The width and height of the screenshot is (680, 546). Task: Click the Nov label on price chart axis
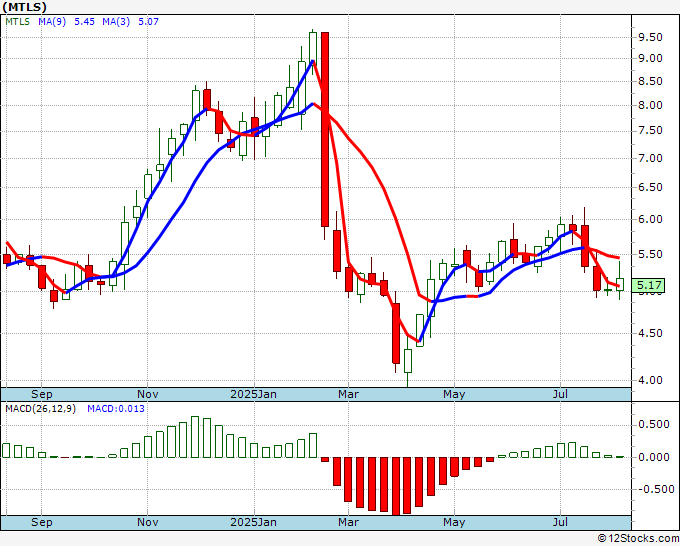pyautogui.click(x=147, y=394)
